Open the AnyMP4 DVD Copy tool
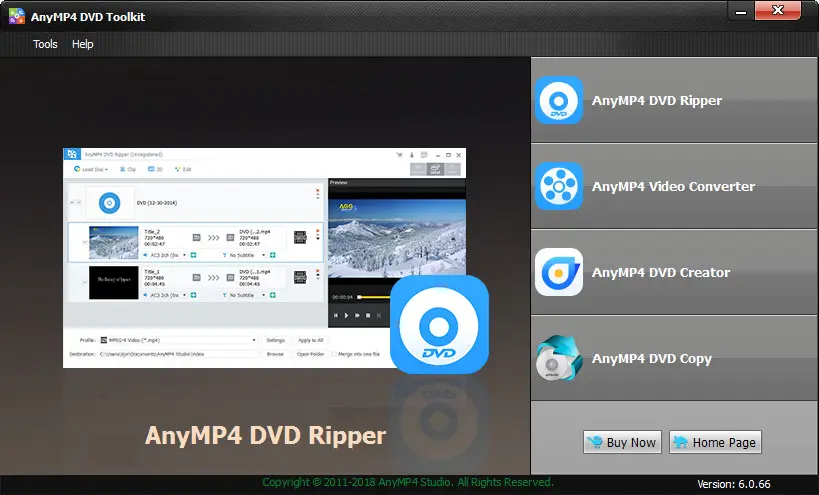The width and height of the screenshot is (819, 495). 674,358
